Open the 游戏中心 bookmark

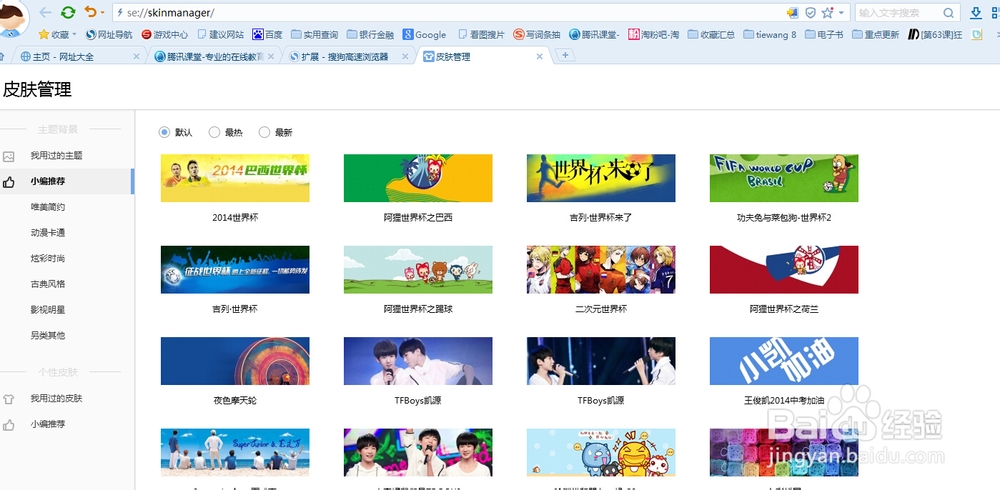165,34
